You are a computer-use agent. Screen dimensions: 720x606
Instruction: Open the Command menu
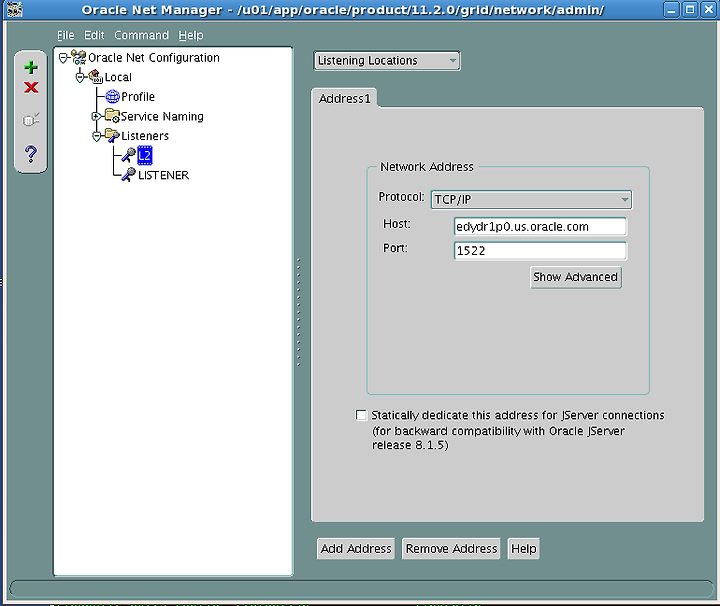(x=141, y=35)
